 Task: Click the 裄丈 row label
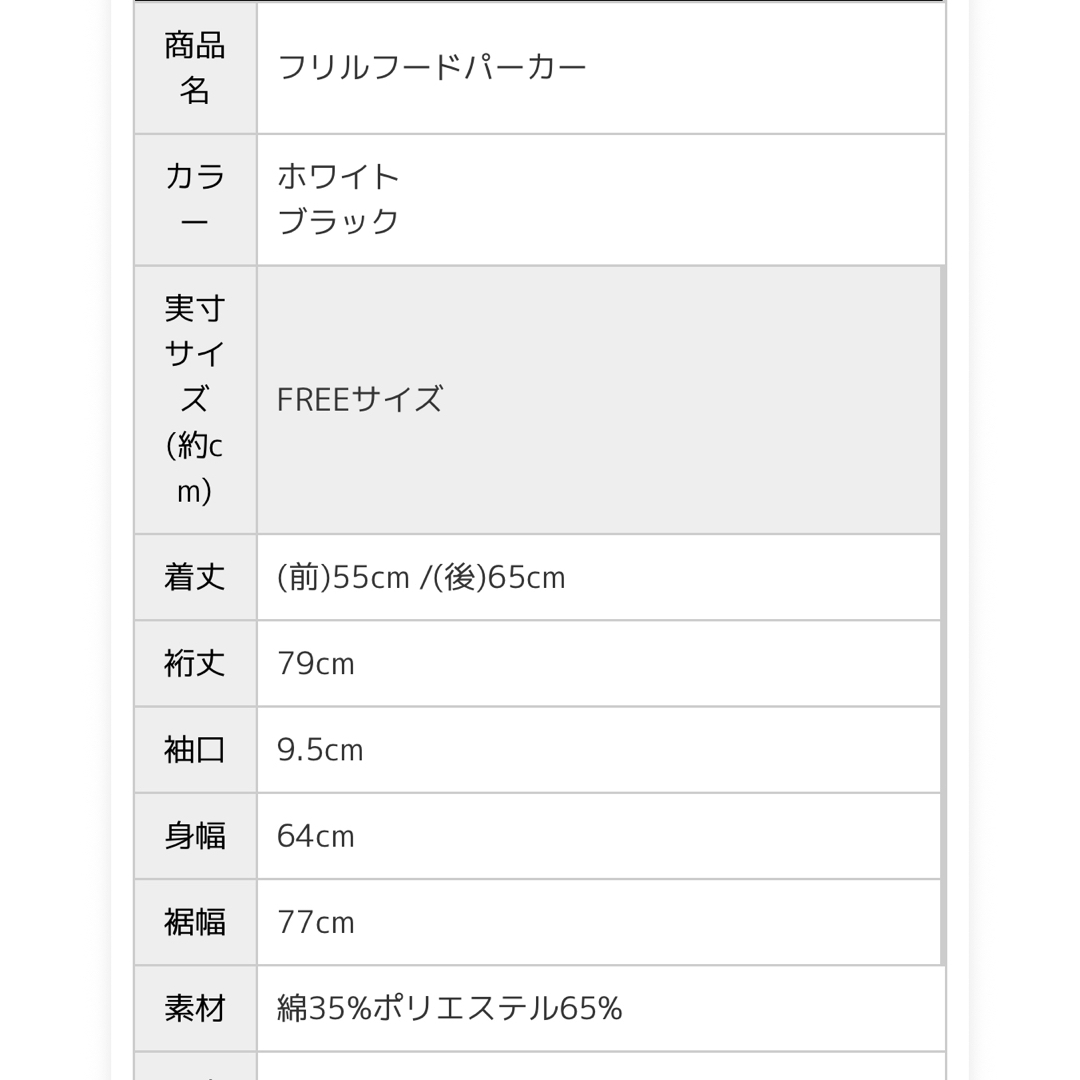point(195,663)
